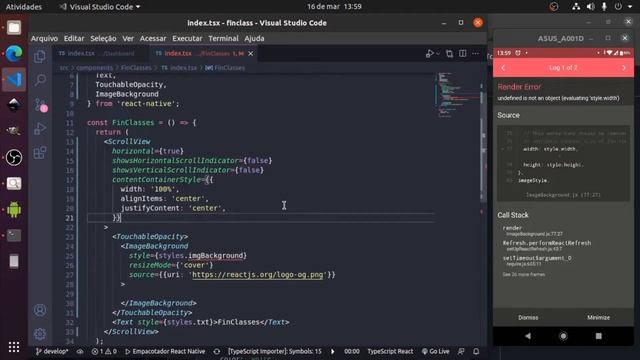Click Refresh.performReactRefresh call stack entry

pyautogui.click(x=547, y=245)
